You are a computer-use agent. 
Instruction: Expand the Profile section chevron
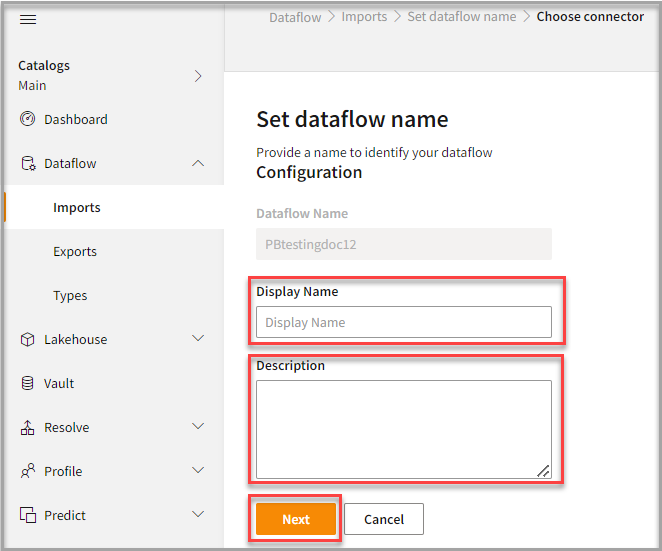click(198, 472)
